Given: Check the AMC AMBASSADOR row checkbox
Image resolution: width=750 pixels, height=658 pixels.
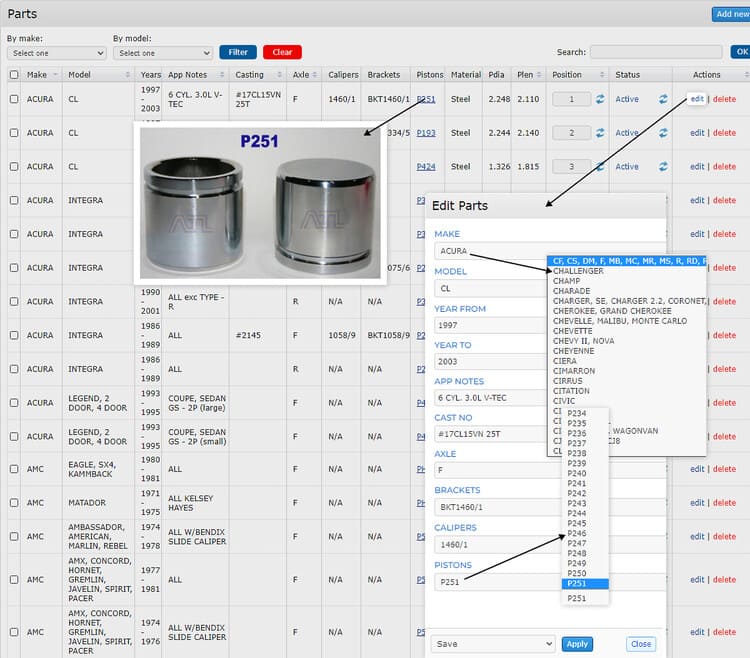Looking at the screenshot, I should click(x=14, y=537).
